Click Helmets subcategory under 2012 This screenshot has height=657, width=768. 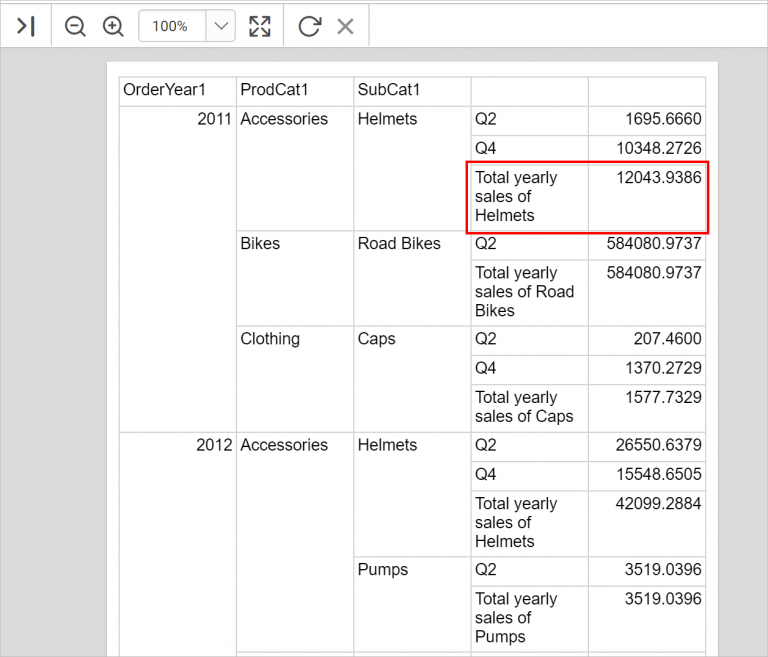click(412, 494)
